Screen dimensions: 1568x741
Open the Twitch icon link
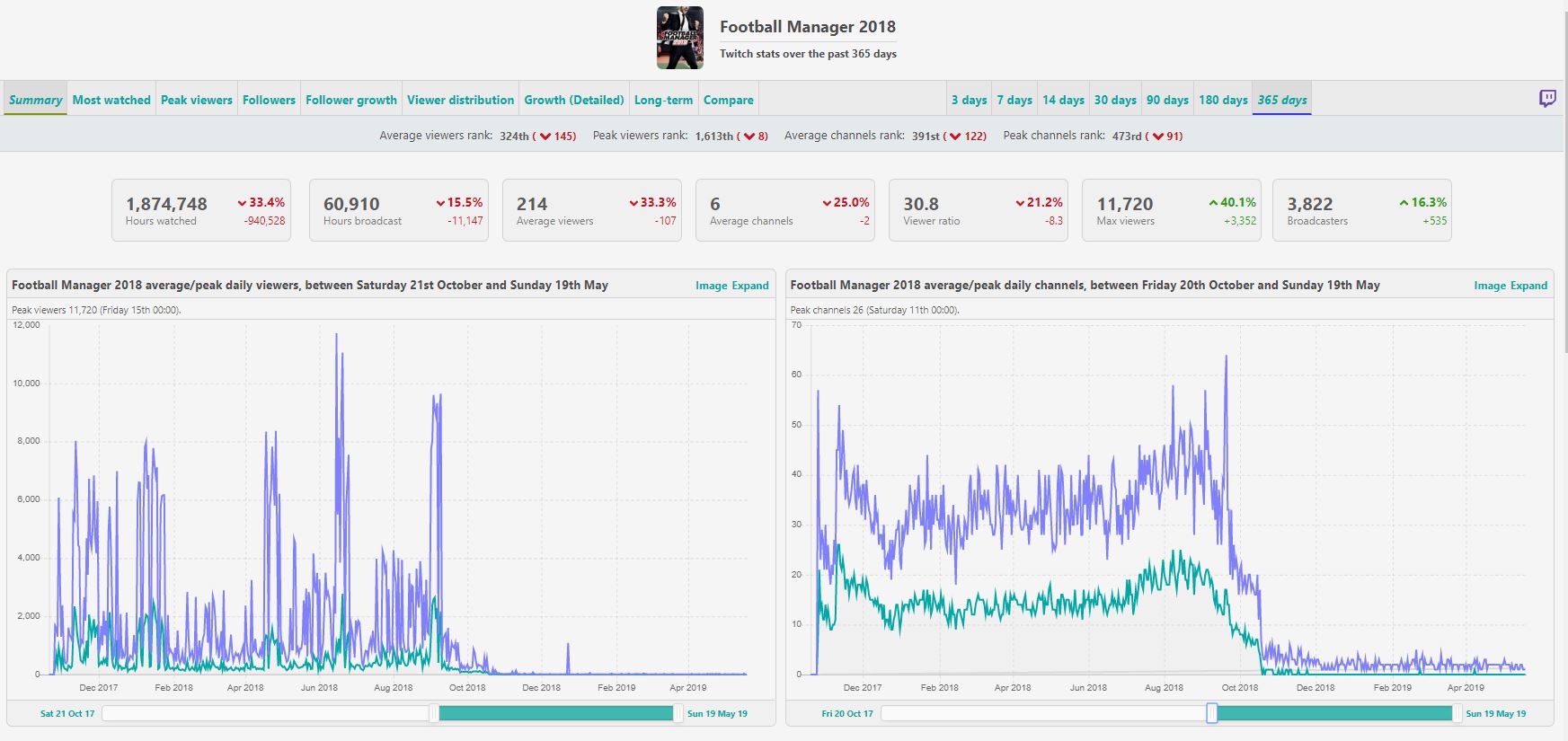(x=1546, y=99)
